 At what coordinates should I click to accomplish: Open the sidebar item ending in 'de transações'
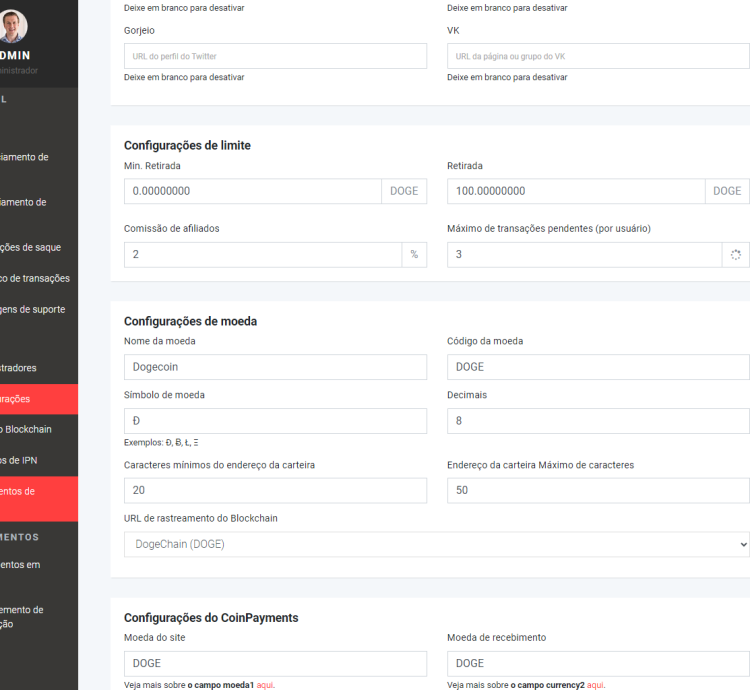tap(37, 278)
